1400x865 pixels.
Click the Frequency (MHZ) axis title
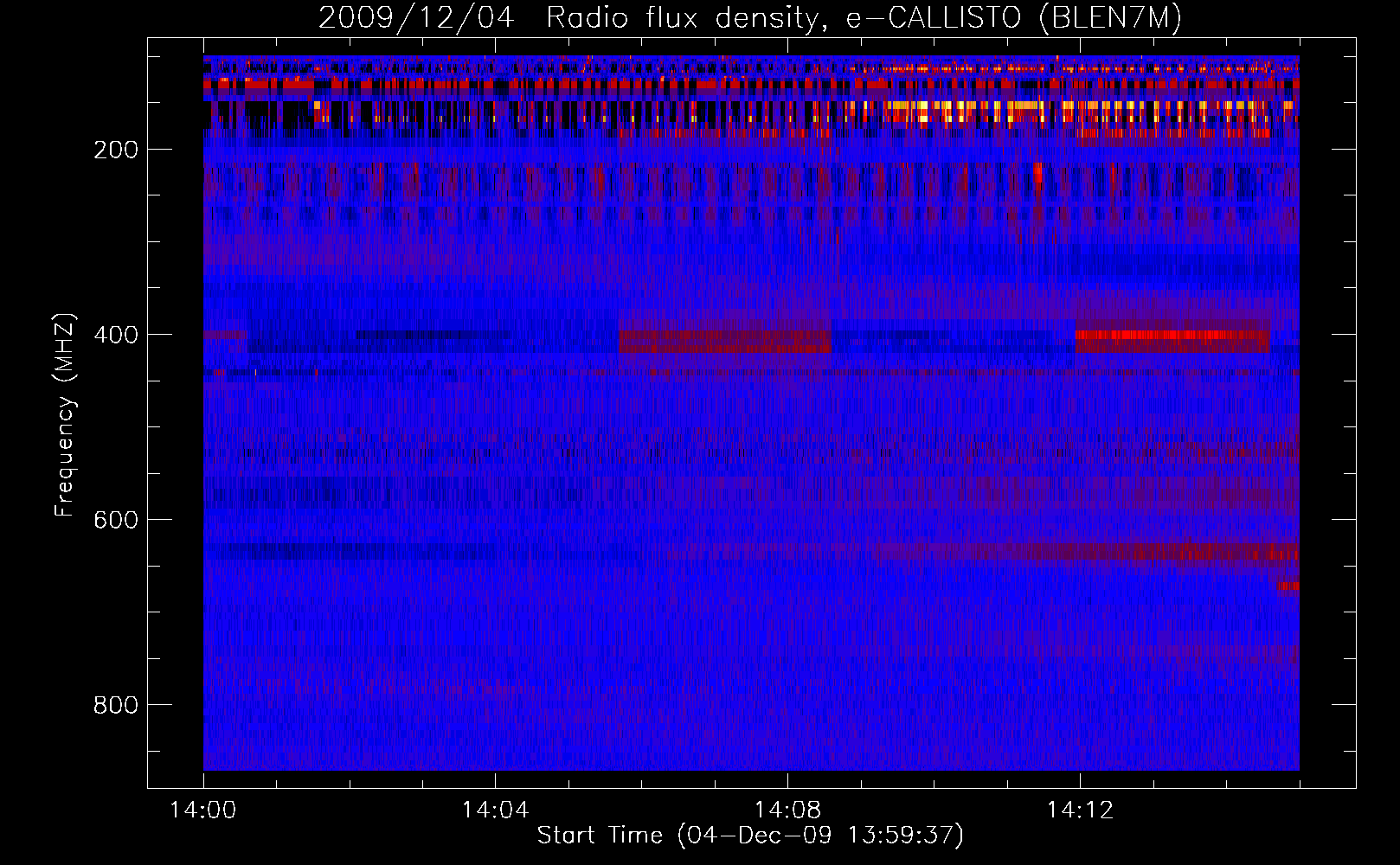click(x=65, y=414)
